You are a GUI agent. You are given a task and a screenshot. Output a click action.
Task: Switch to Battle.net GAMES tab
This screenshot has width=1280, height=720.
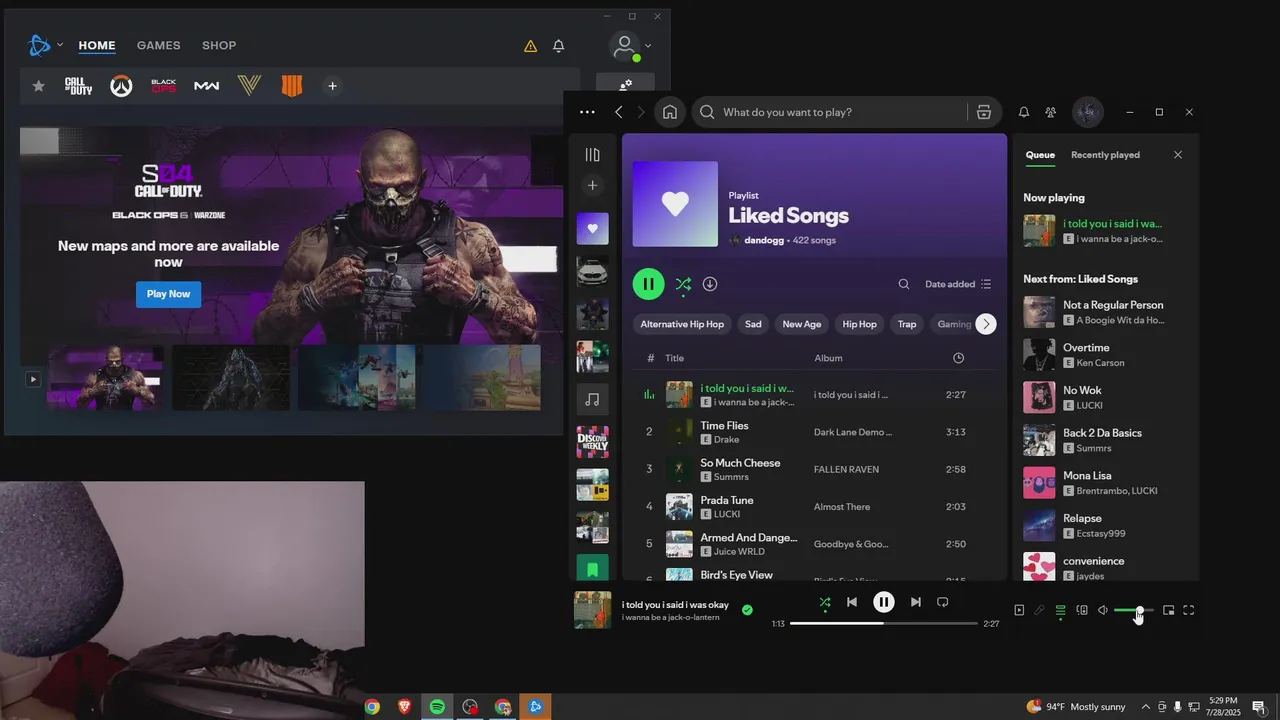tap(158, 45)
